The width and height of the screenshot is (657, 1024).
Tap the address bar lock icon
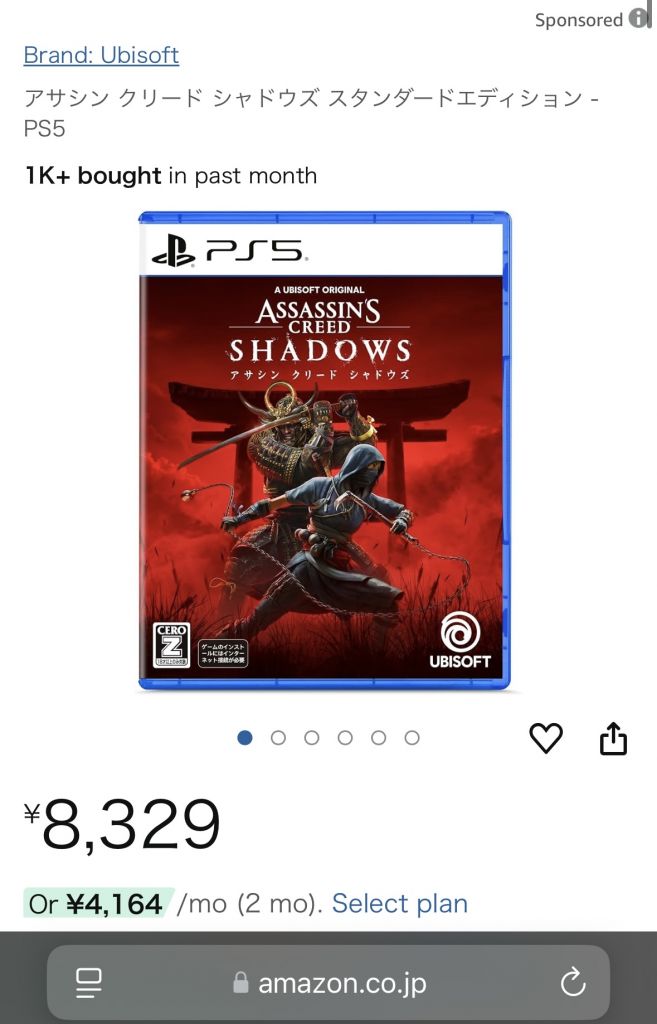pos(241,982)
